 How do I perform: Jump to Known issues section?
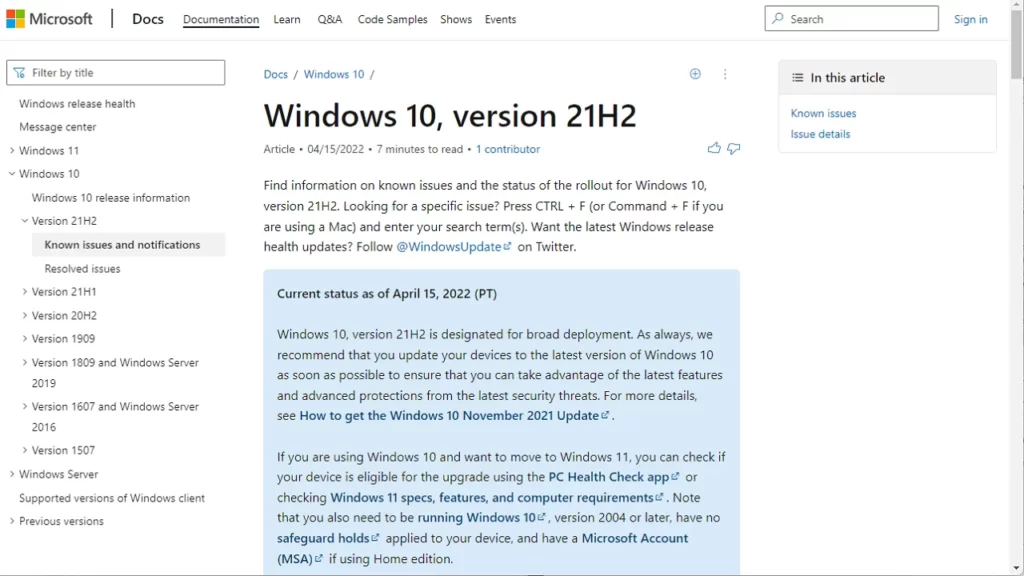(x=823, y=114)
